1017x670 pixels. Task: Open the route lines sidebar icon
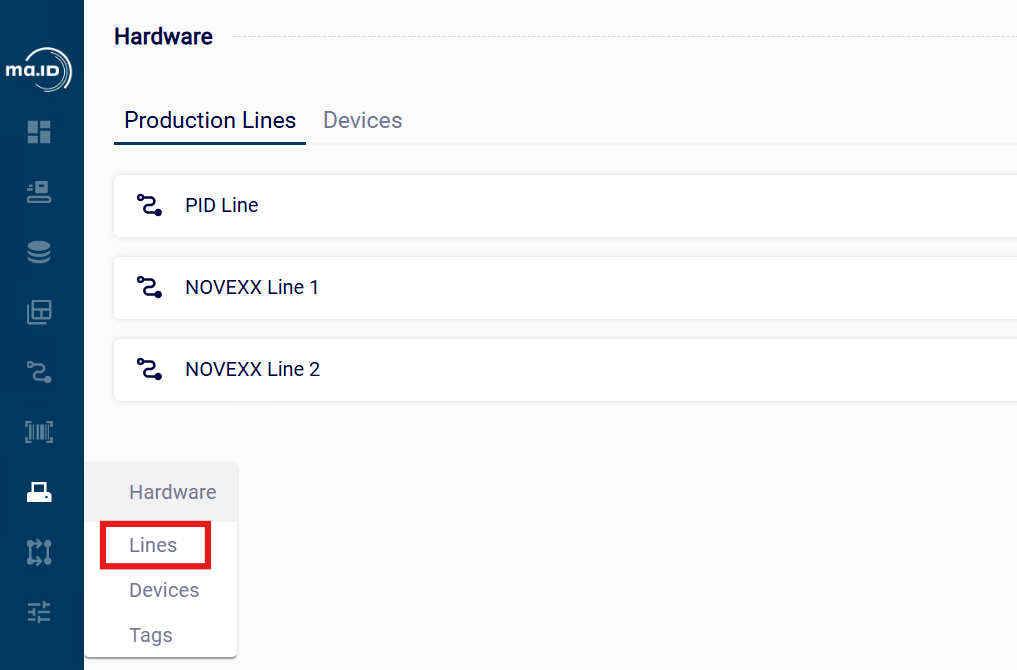click(39, 372)
